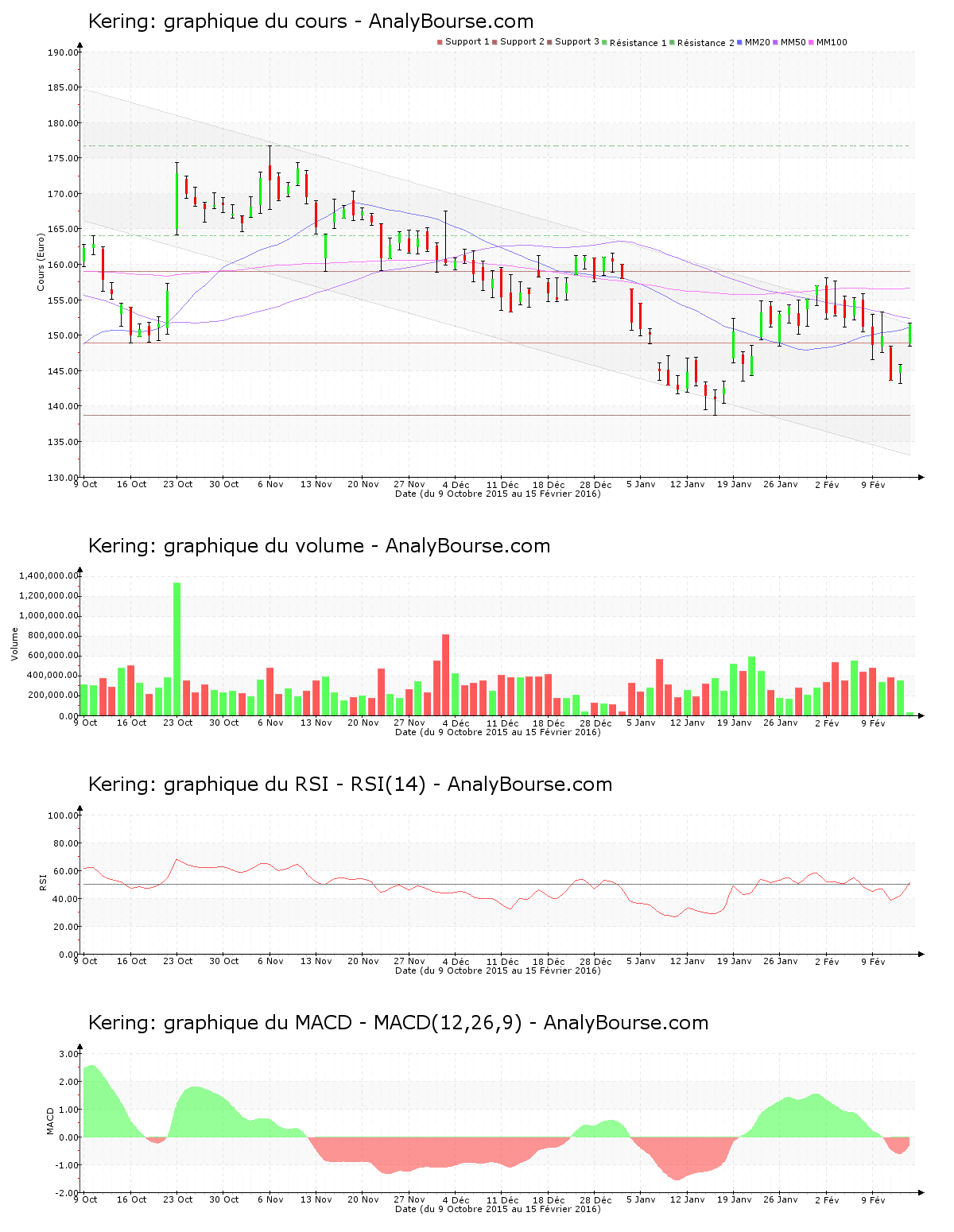Open AnalyBourse.com from the price chart title

tap(449, 21)
